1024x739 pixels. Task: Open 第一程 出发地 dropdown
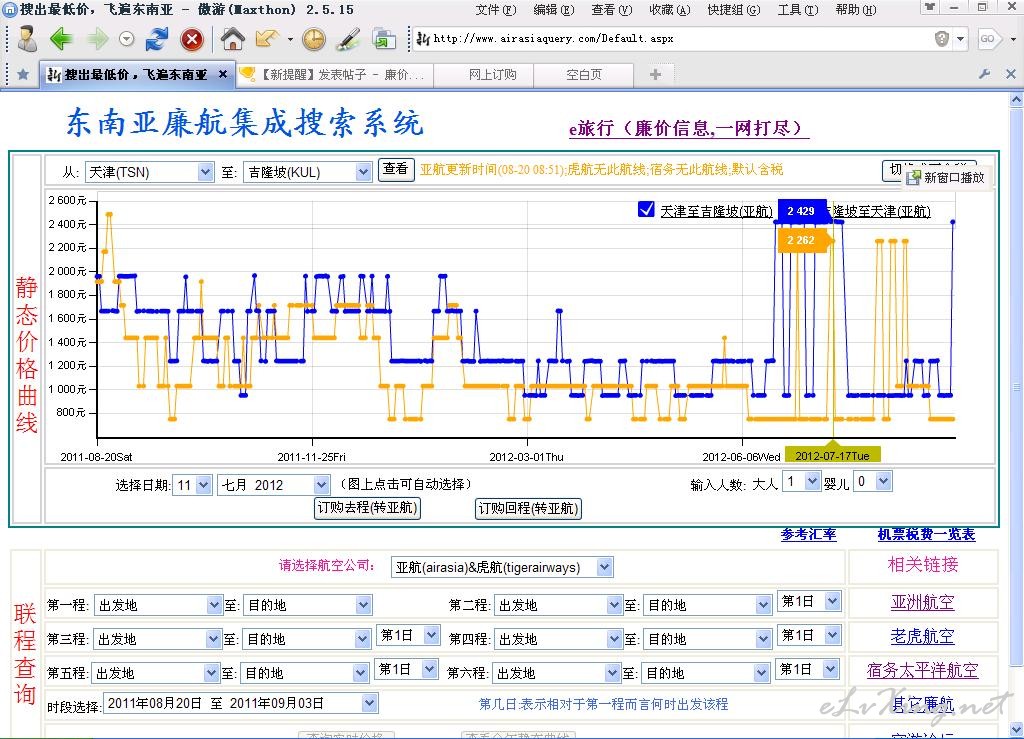pyautogui.click(x=158, y=605)
